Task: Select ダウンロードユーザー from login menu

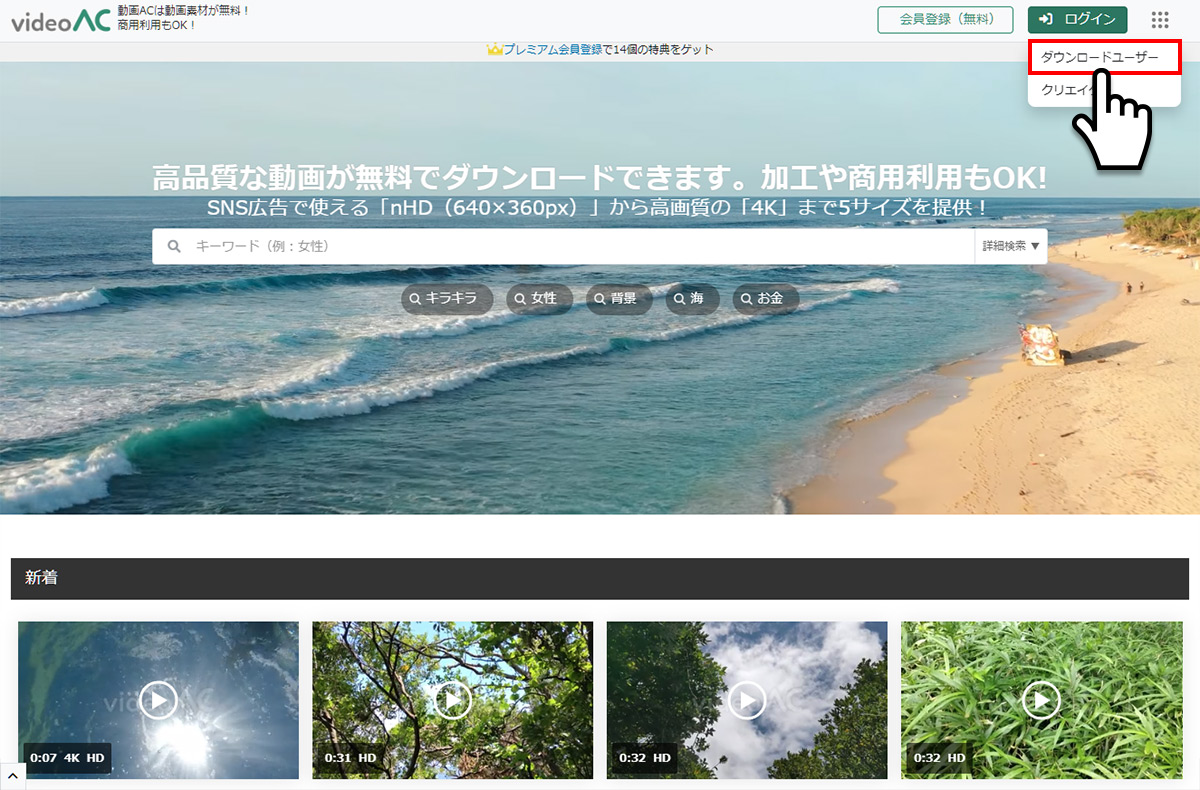Action: pyautogui.click(x=1104, y=58)
